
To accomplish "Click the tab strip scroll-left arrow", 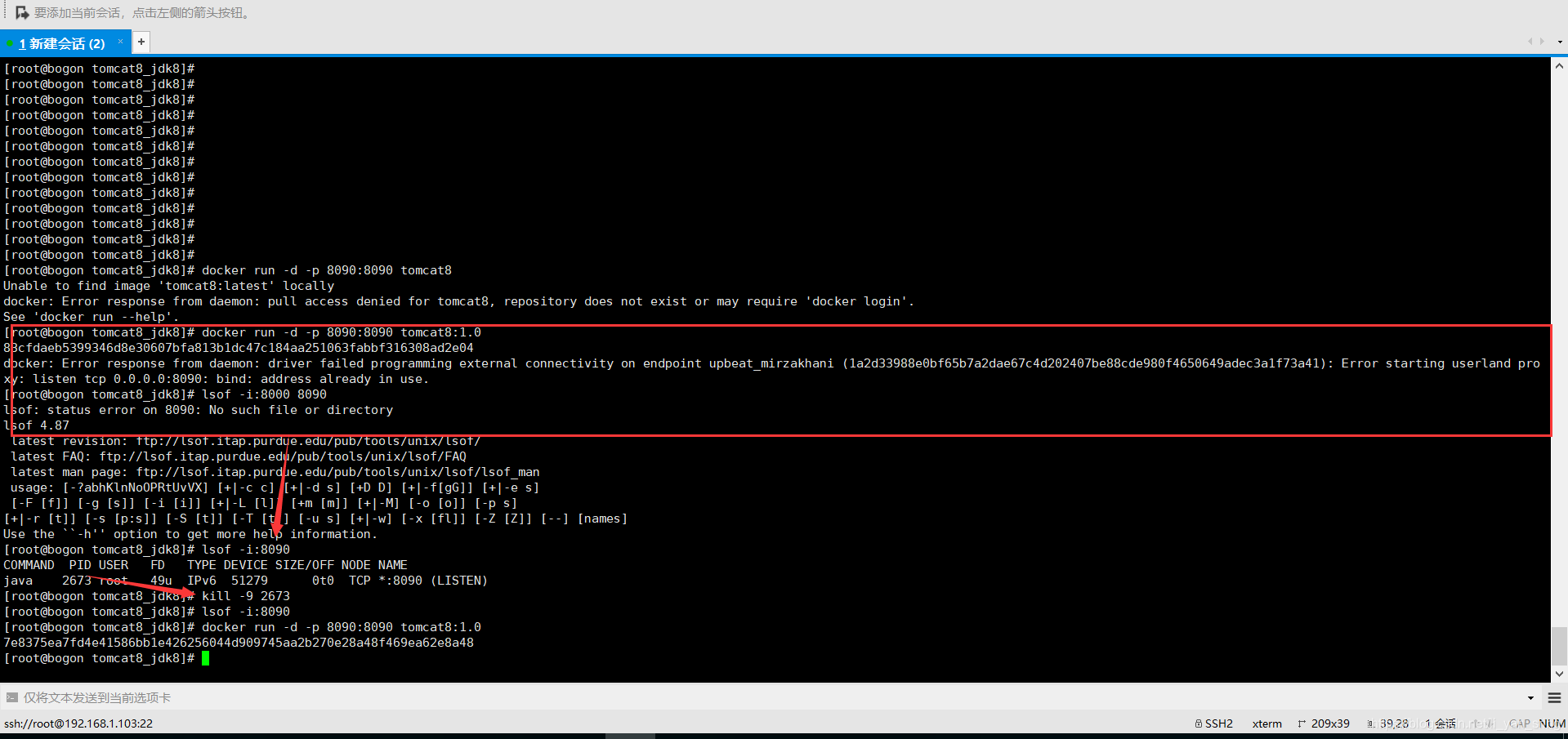I will coord(1530,42).
